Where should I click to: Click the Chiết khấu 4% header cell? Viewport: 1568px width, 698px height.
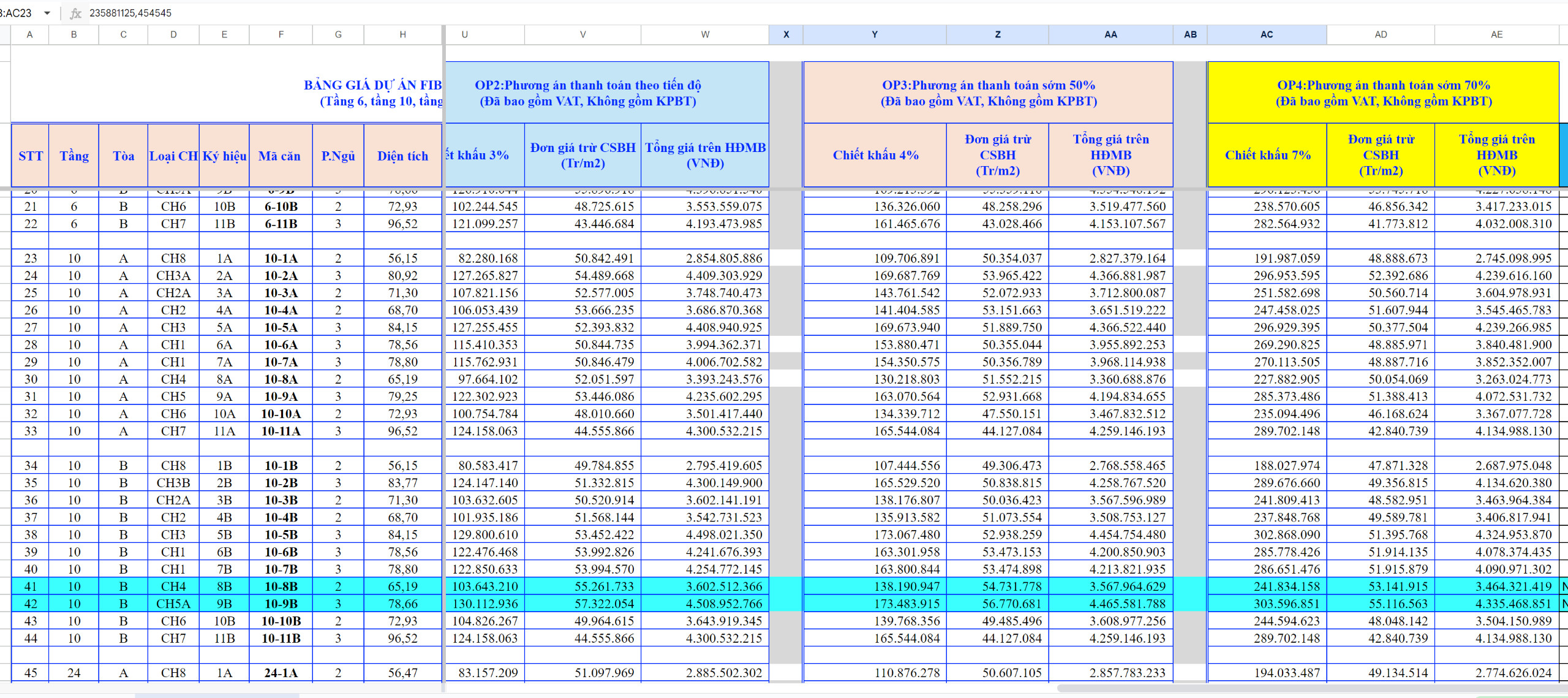point(875,155)
